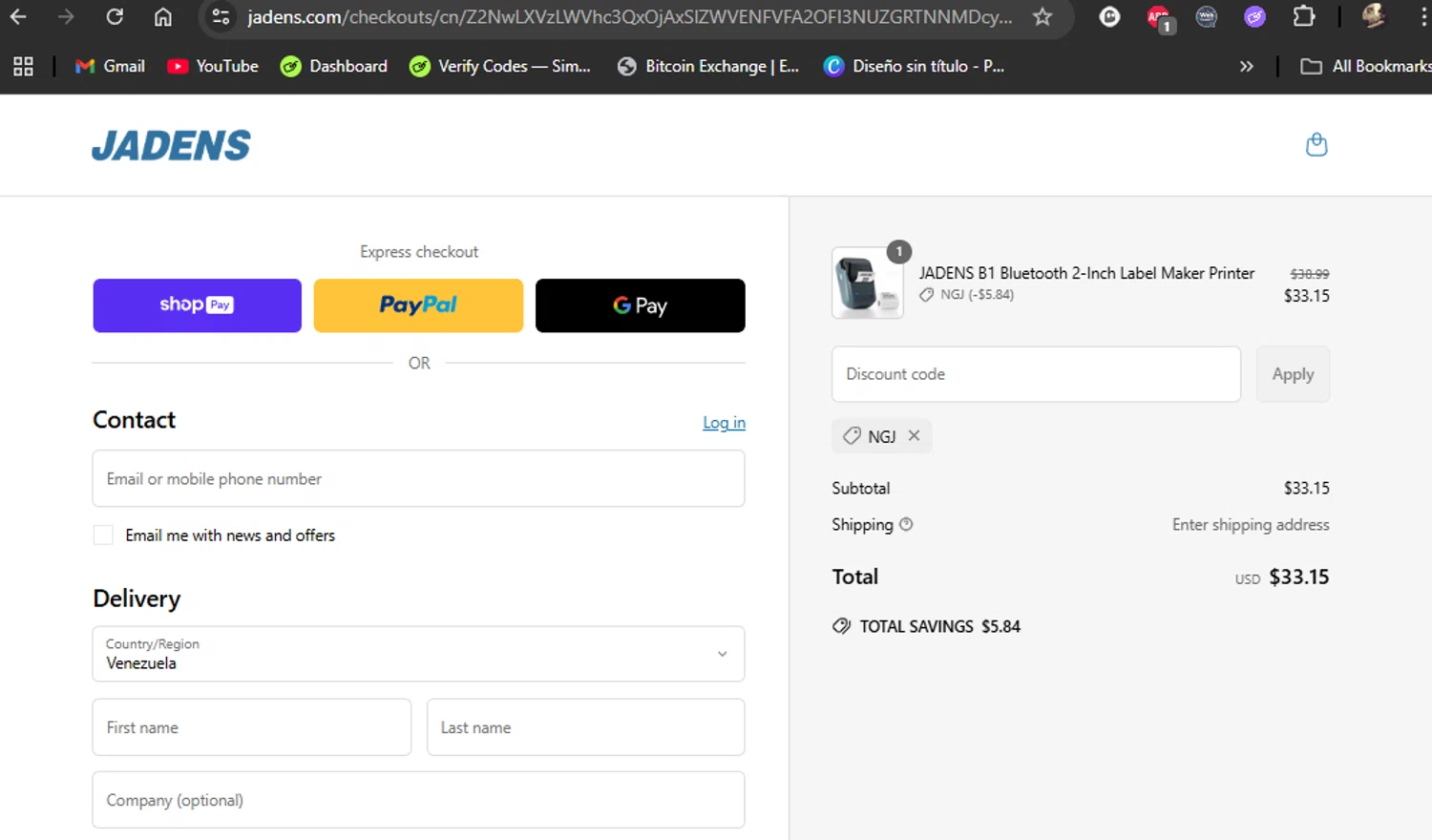Screen dimensions: 1432x840
Task: Open the red adblock extension icon
Action: pyautogui.click(x=1158, y=17)
